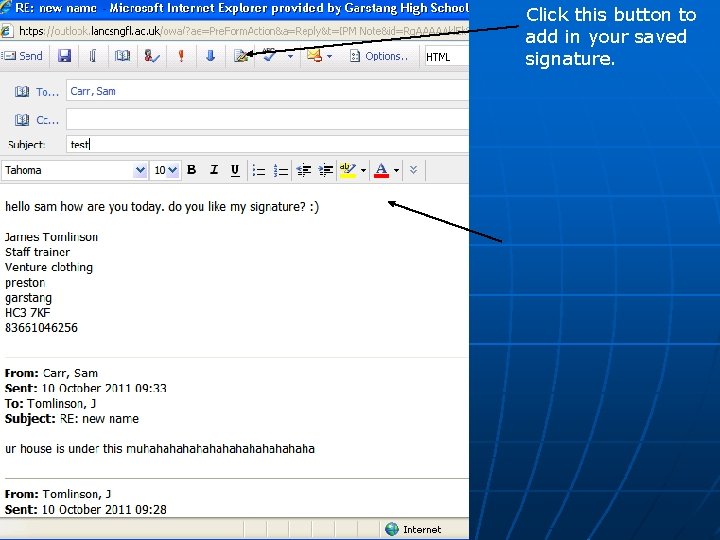Viewport: 720px width, 540px height.
Task: Apply bulleted list formatting
Action: (x=259, y=170)
